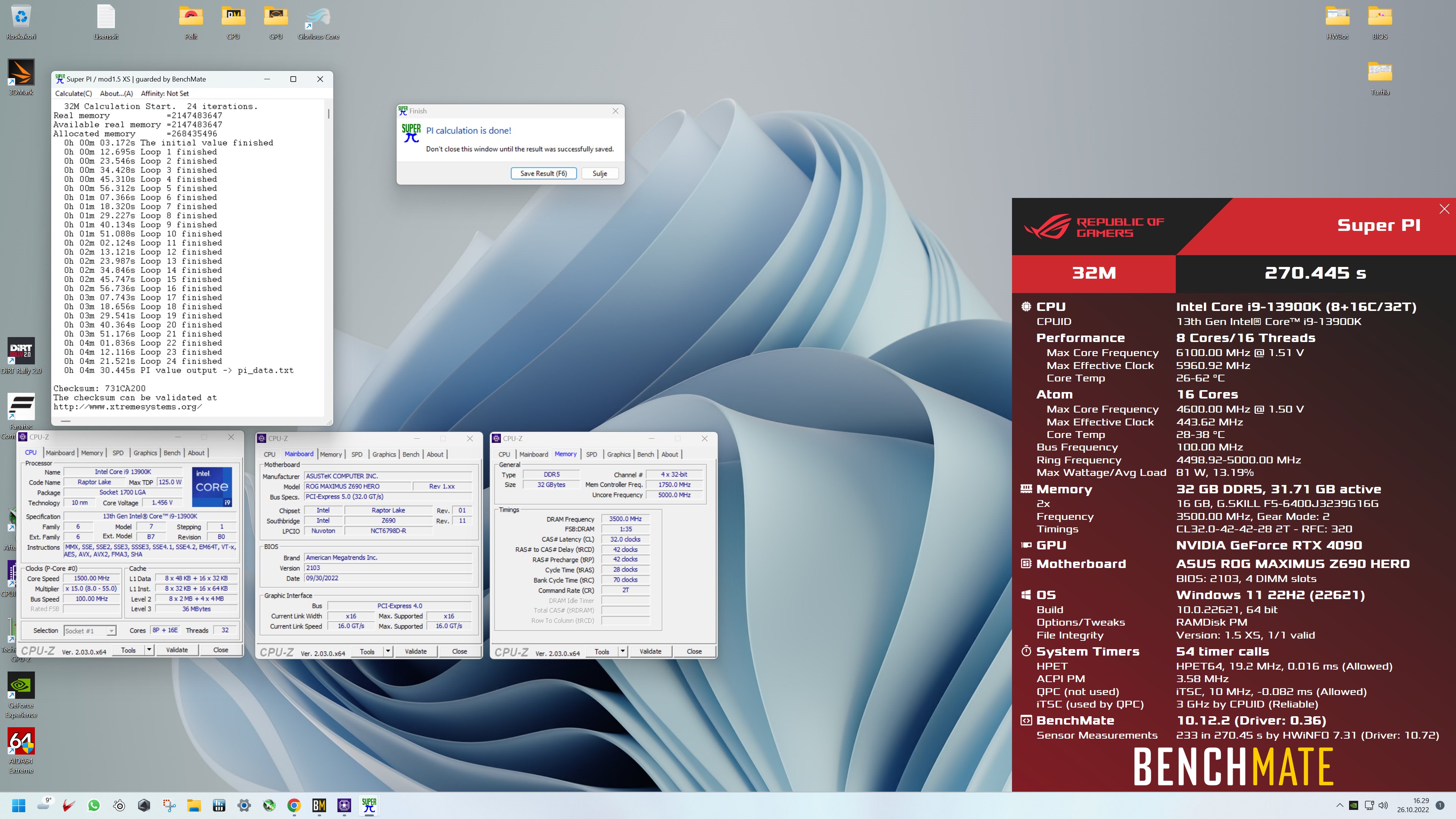Open the Lisenssit text file on desktop
This screenshot has width=1456, height=819.
point(106,22)
